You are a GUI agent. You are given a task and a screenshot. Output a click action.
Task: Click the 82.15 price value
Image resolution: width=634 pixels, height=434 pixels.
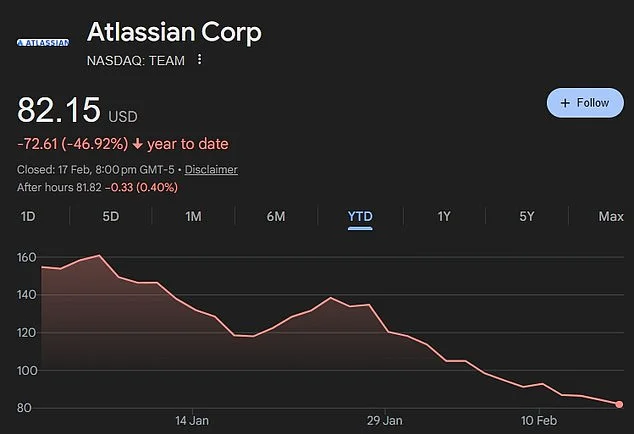click(62, 111)
